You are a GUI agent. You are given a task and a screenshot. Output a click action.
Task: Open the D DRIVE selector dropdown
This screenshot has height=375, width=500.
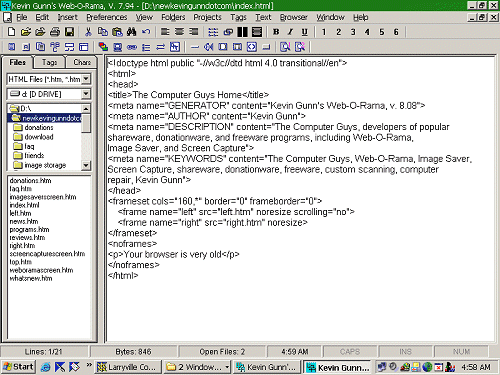click(x=86, y=94)
